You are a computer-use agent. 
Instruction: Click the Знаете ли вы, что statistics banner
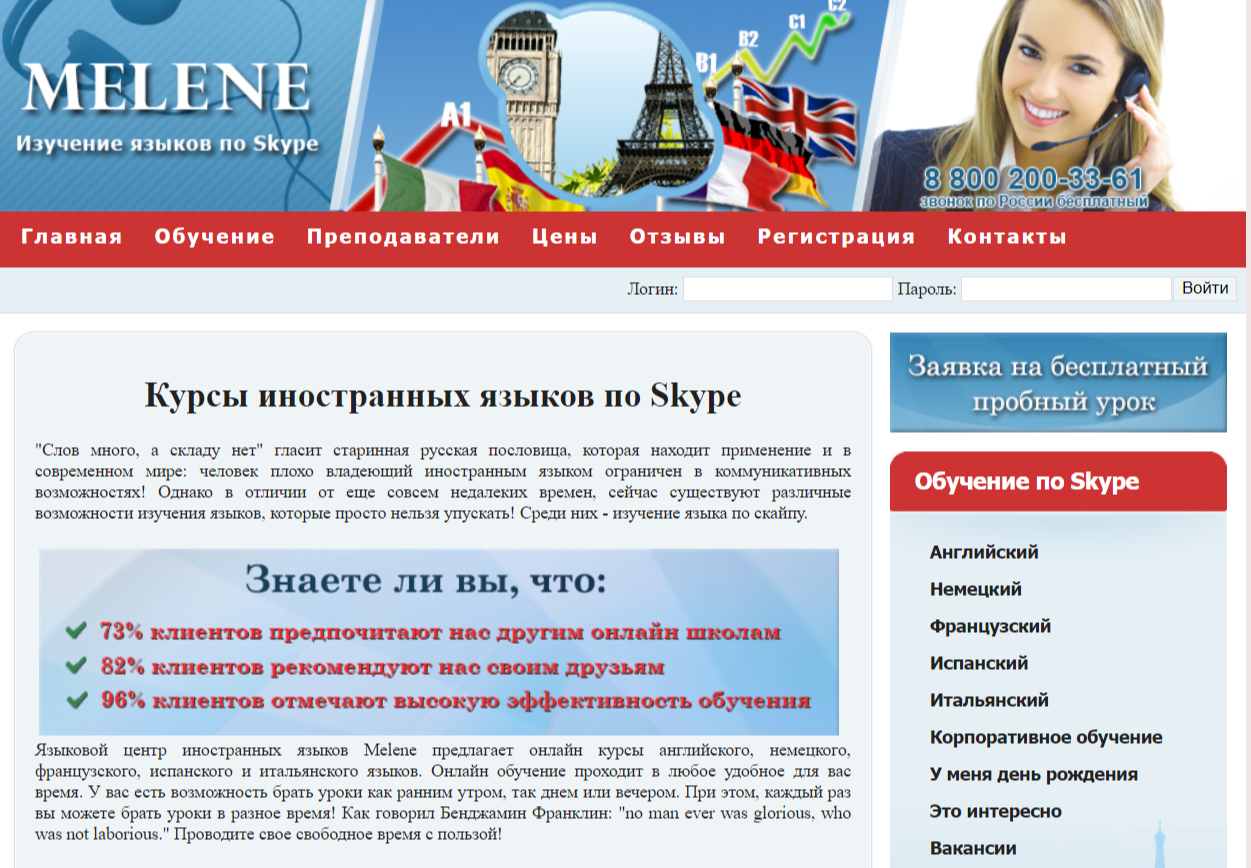click(x=439, y=642)
